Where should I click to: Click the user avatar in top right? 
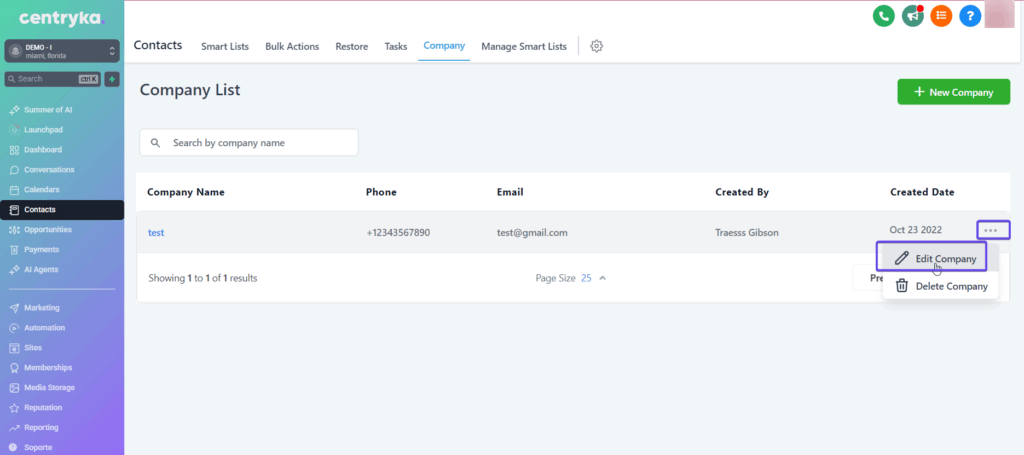(1000, 16)
